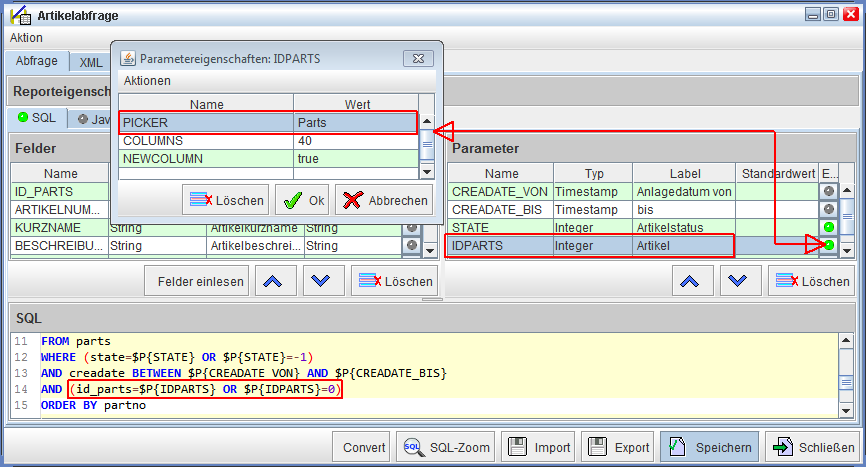
Task: Switch to the XML tab
Action: (91, 62)
